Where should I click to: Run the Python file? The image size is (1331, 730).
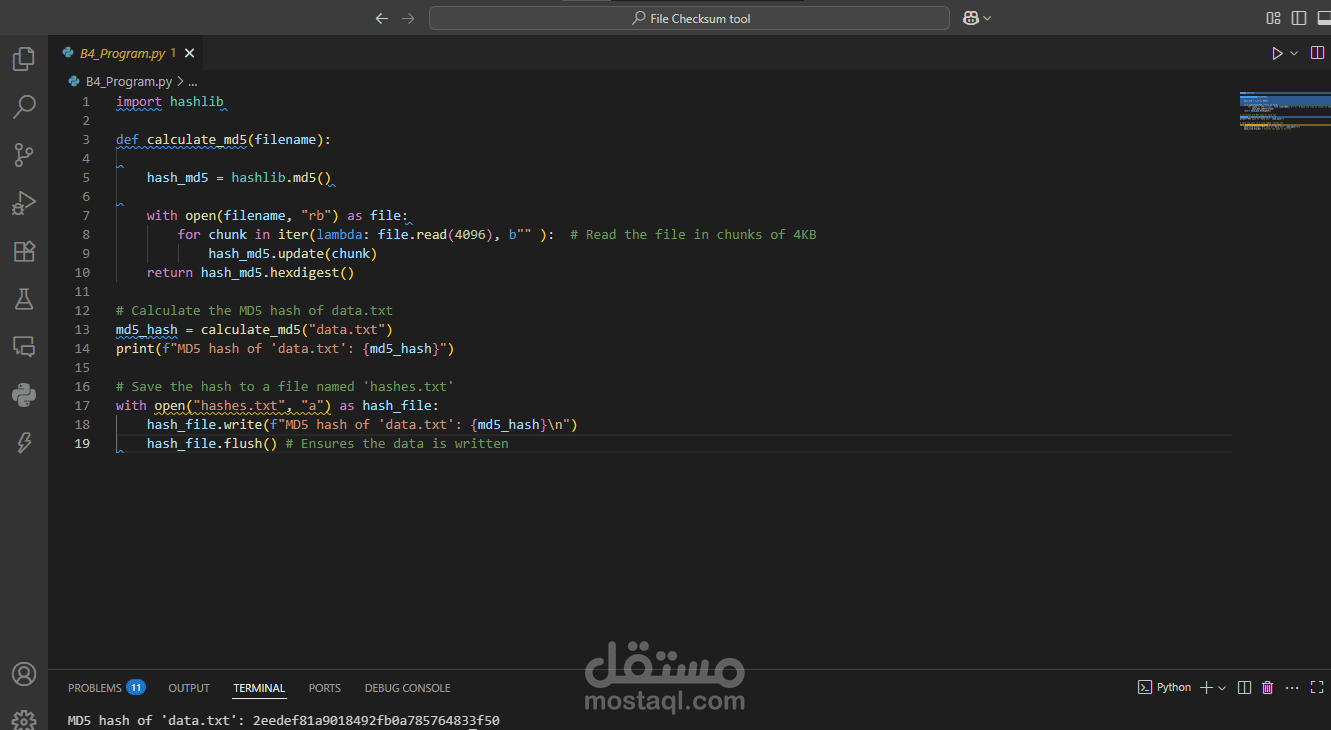point(1277,53)
